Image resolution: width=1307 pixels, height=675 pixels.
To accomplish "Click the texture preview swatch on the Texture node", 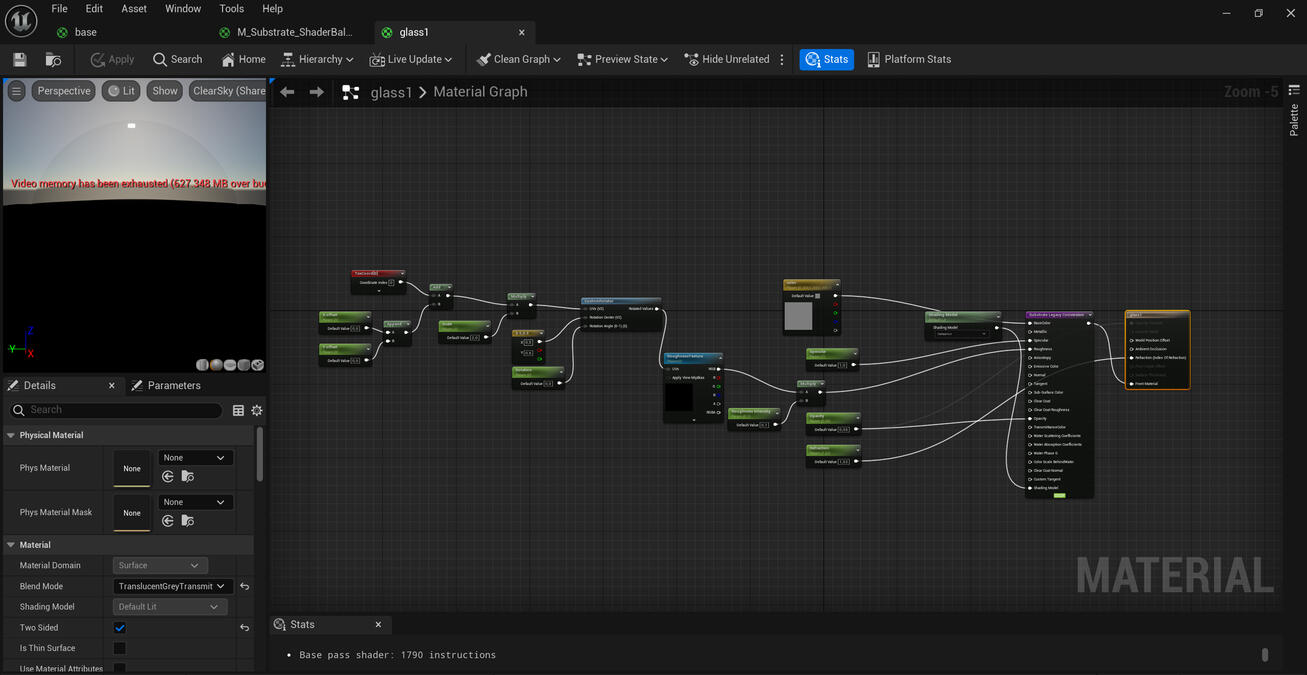I will click(800, 318).
